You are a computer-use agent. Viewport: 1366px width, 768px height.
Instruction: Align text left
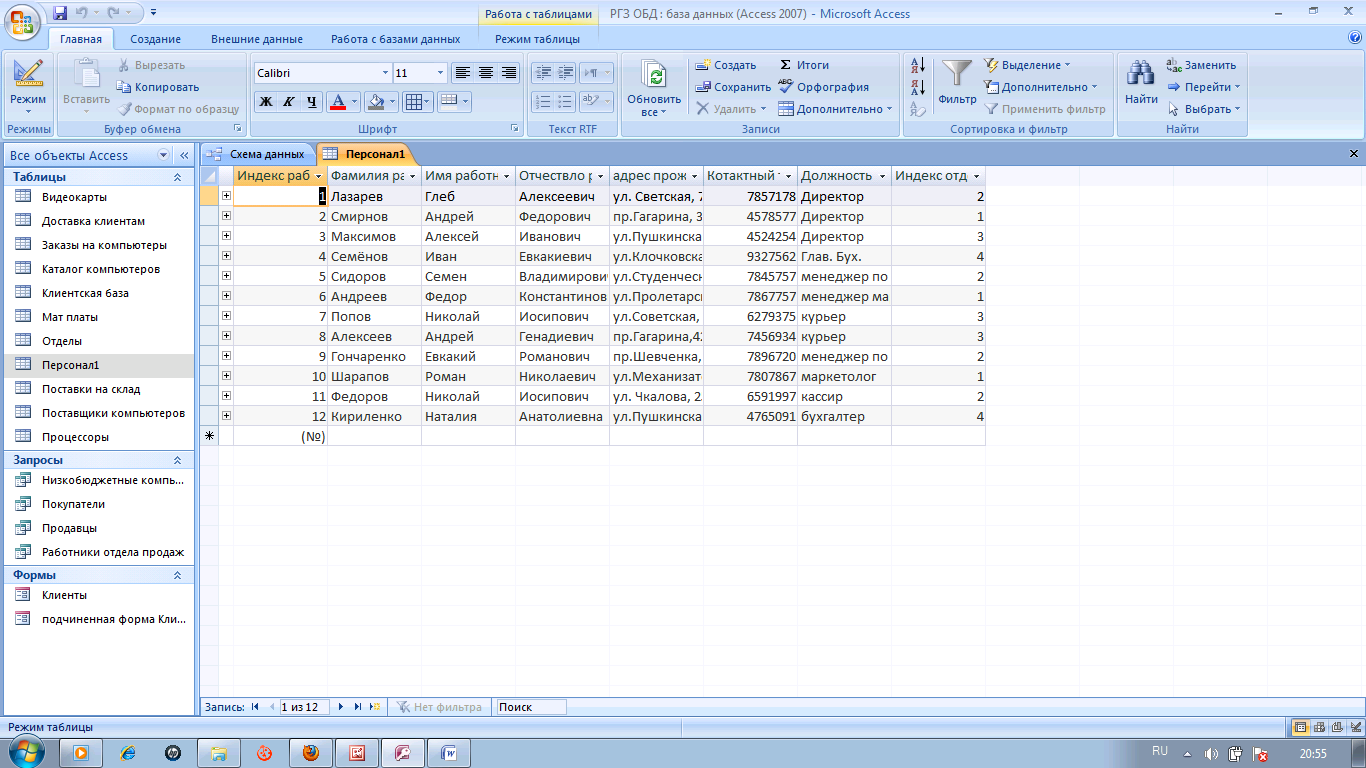[x=462, y=72]
